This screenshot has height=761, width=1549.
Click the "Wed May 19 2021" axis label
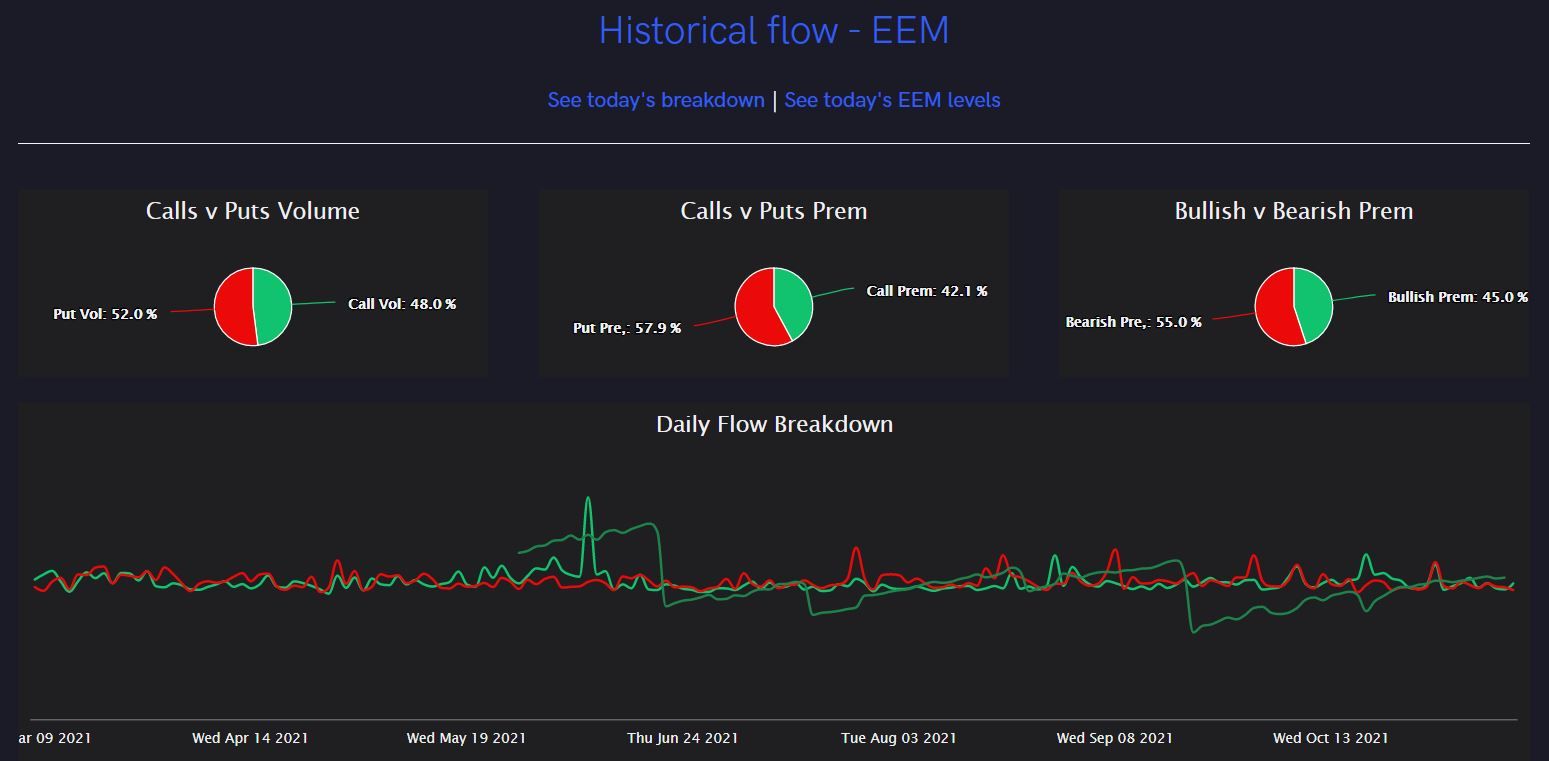click(466, 738)
